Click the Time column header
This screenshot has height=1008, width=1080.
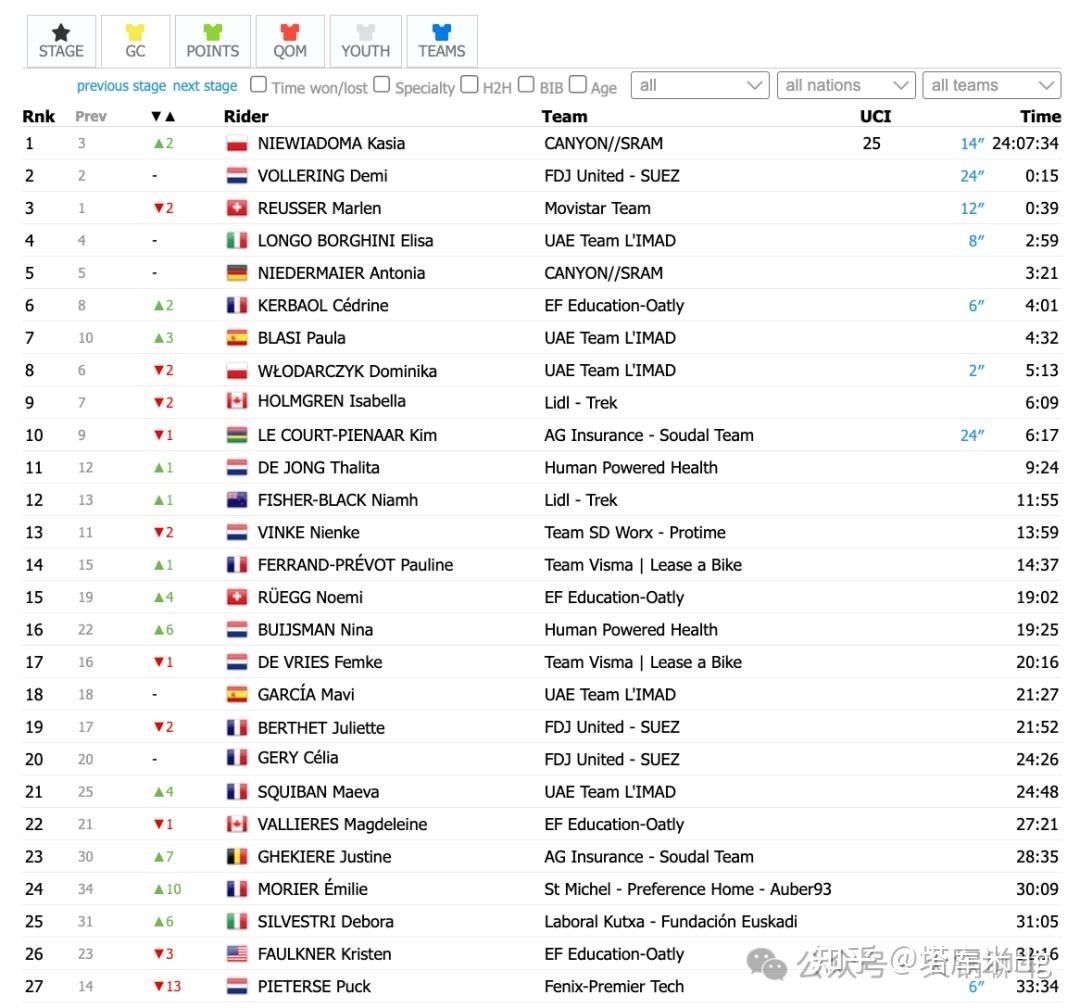click(x=1040, y=116)
